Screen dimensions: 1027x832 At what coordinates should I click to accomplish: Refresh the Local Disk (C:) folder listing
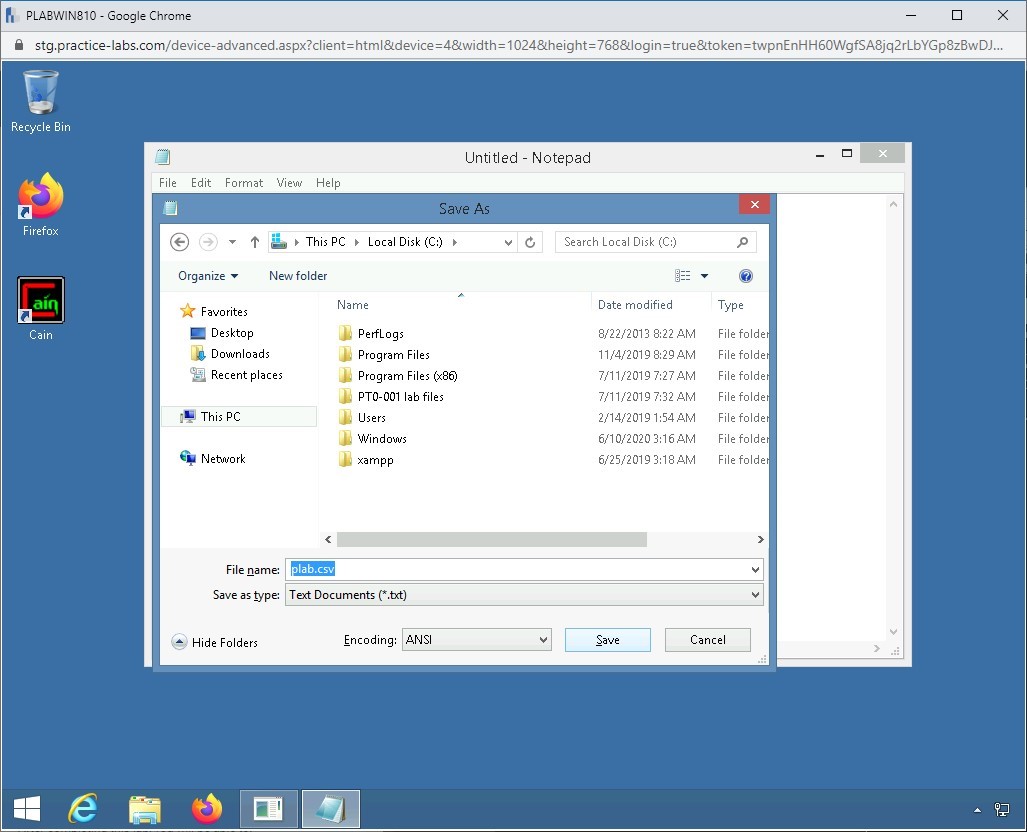click(x=531, y=242)
